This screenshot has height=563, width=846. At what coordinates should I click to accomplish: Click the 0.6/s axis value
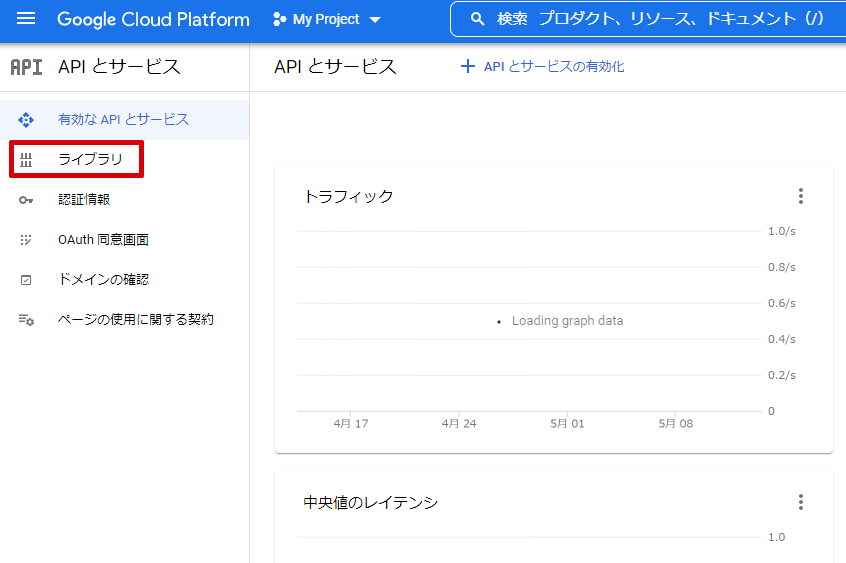pos(782,303)
